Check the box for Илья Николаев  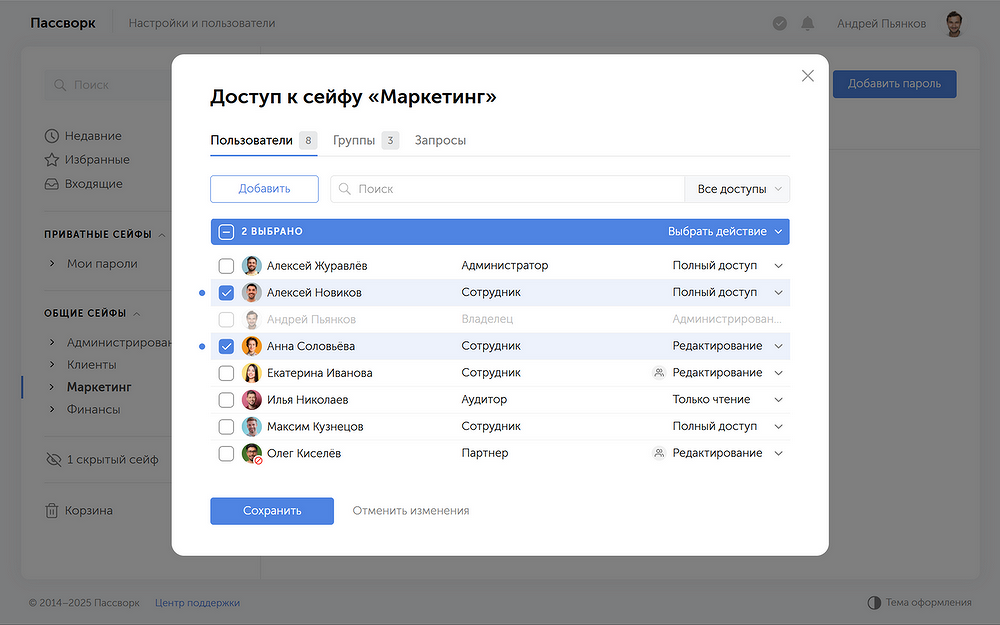click(x=226, y=400)
